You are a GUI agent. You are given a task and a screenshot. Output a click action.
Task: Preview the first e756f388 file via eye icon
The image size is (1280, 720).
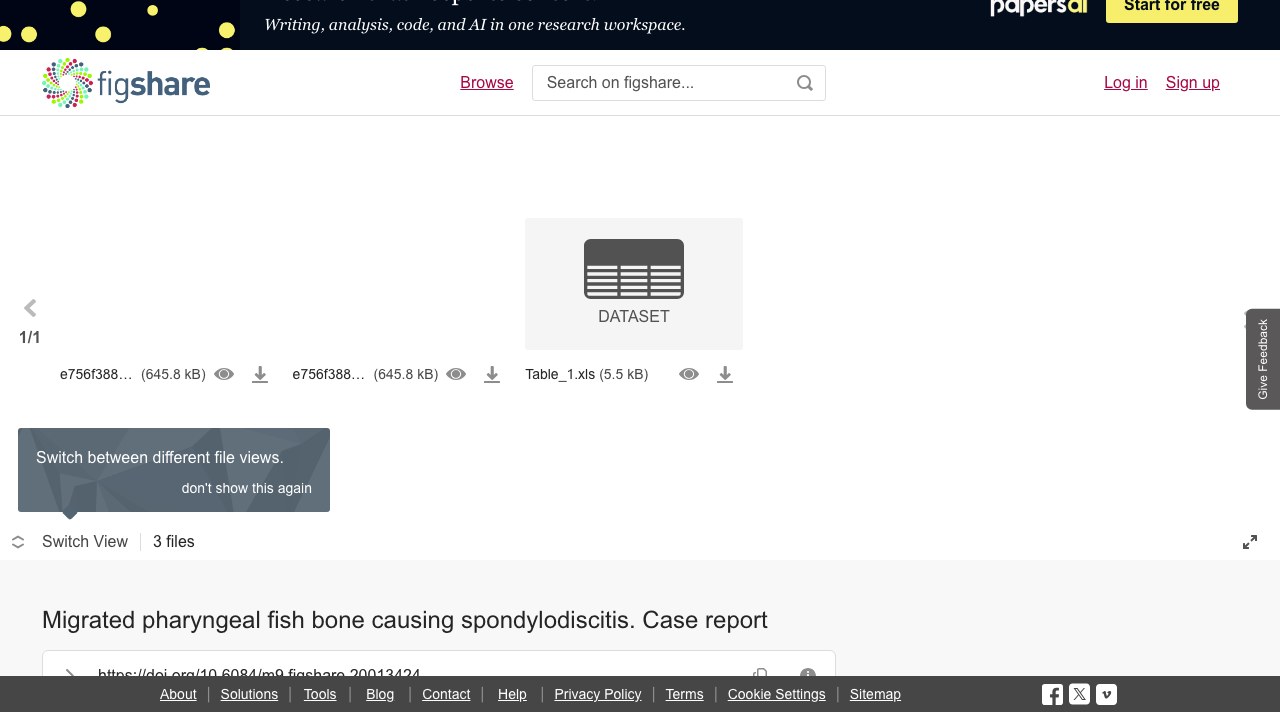(224, 374)
